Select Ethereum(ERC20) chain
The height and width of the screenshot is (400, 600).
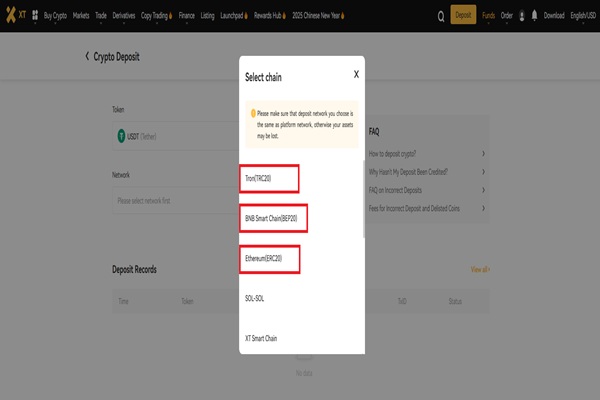(x=269, y=259)
